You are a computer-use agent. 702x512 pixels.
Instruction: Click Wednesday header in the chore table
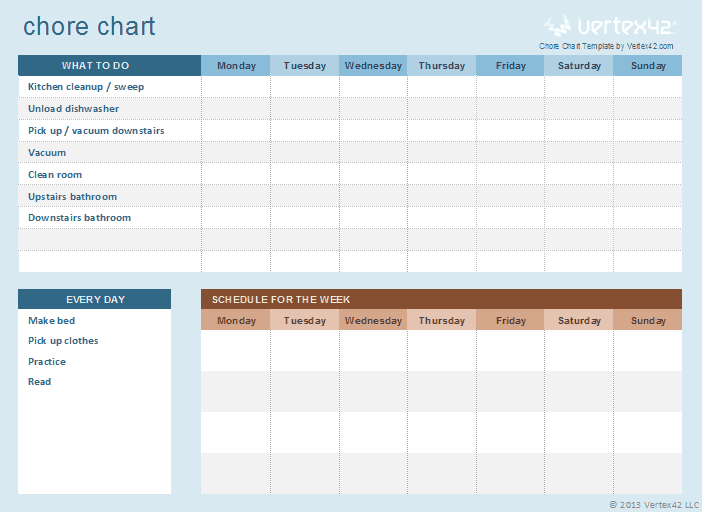(373, 65)
